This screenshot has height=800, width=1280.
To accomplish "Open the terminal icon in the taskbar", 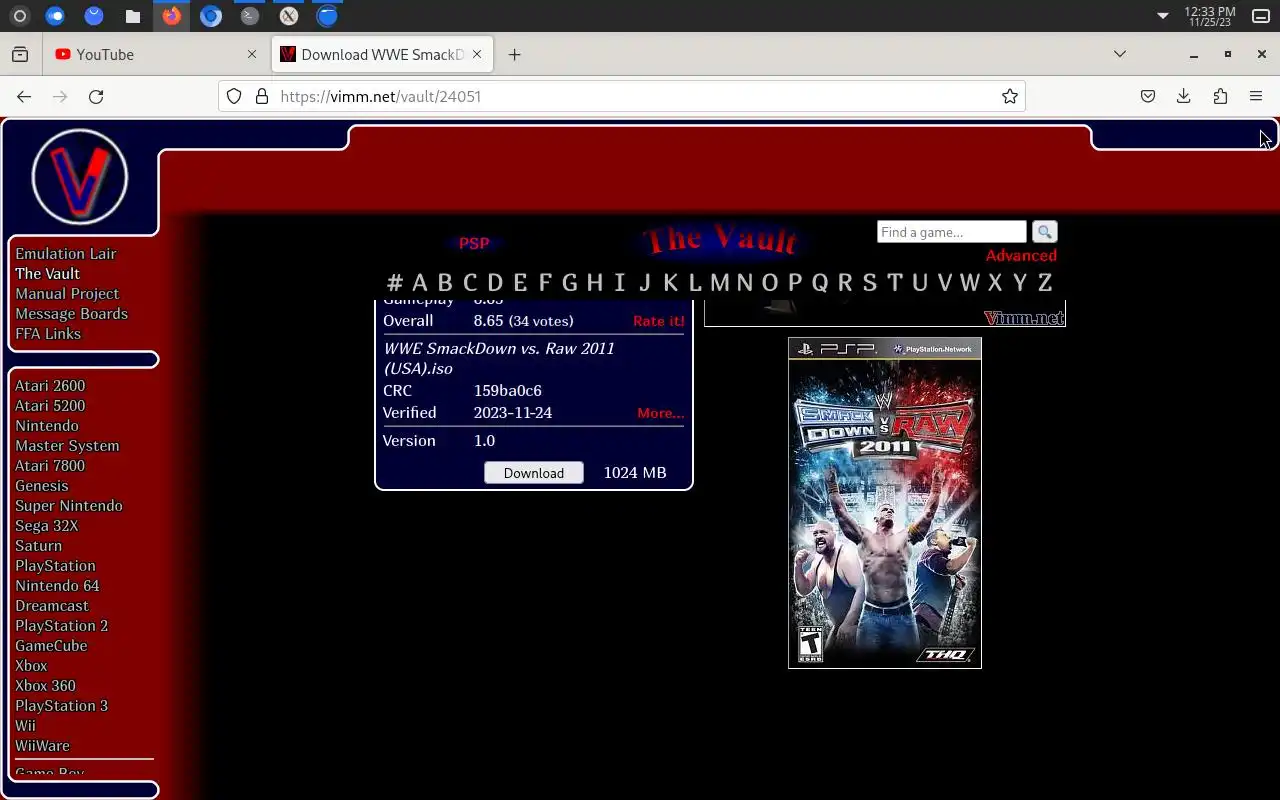I will coord(250,16).
